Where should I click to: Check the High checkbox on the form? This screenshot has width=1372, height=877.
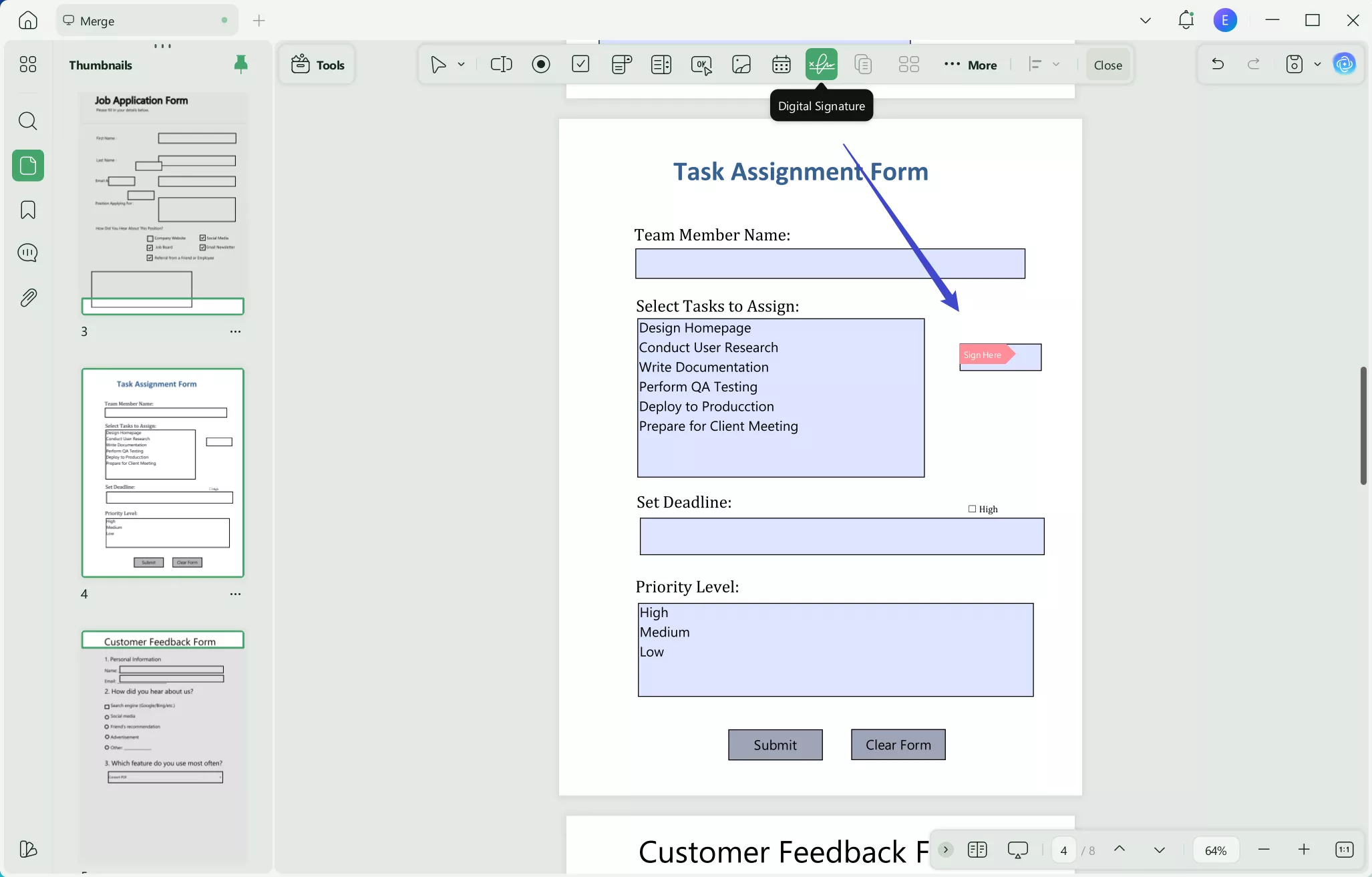pos(971,508)
